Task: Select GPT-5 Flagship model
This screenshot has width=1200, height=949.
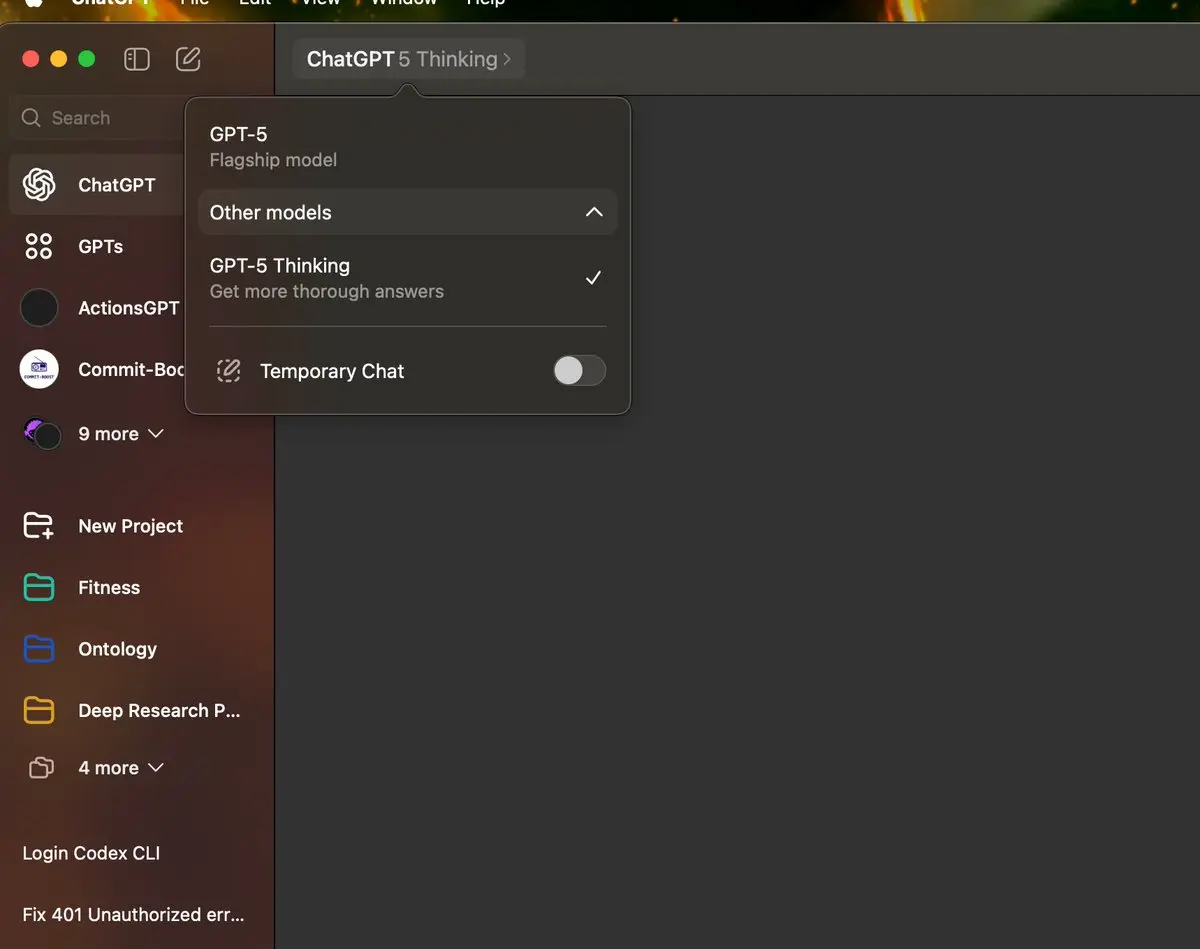Action: click(408, 146)
